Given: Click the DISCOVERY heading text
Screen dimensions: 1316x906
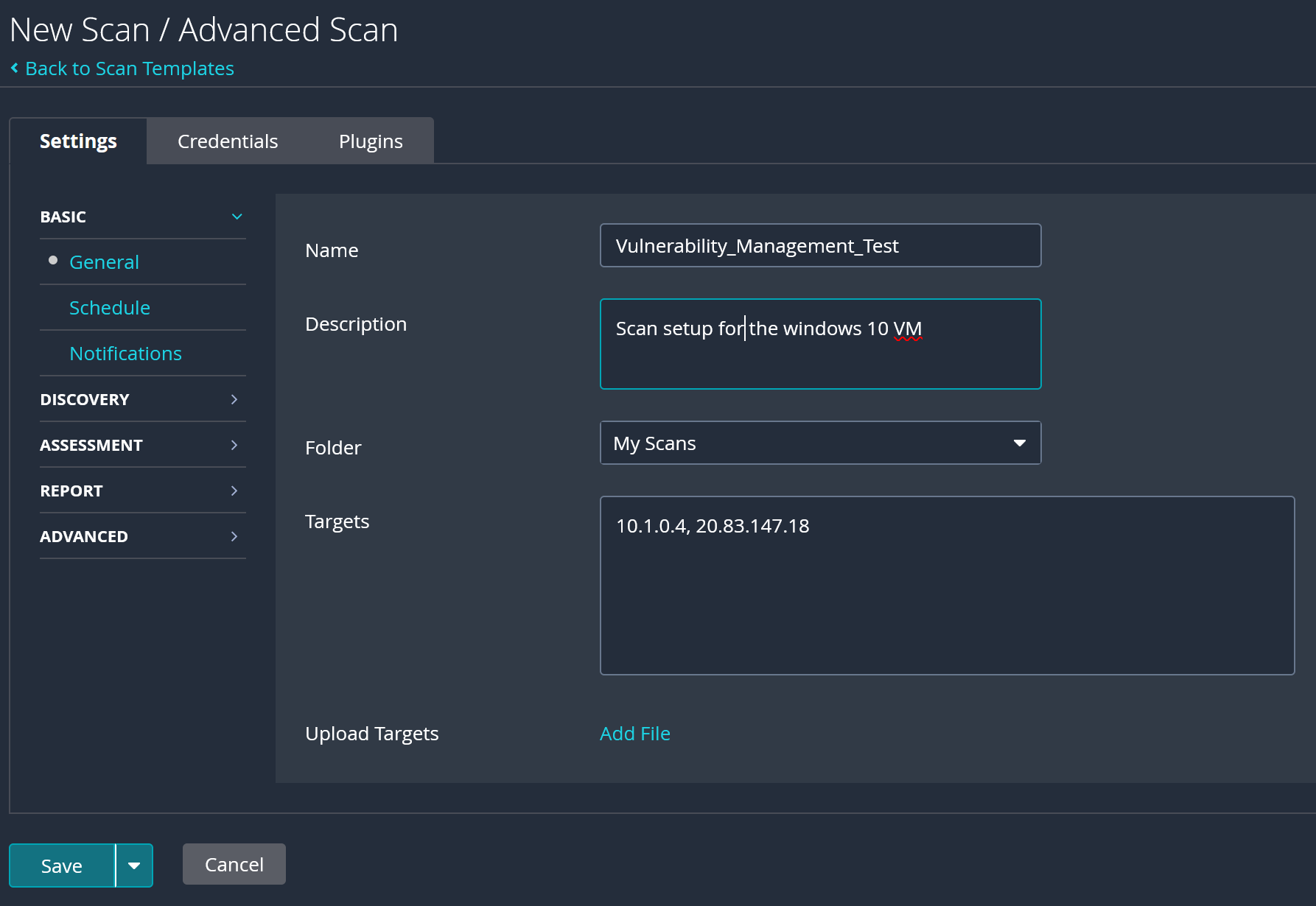Looking at the screenshot, I should point(85,399).
